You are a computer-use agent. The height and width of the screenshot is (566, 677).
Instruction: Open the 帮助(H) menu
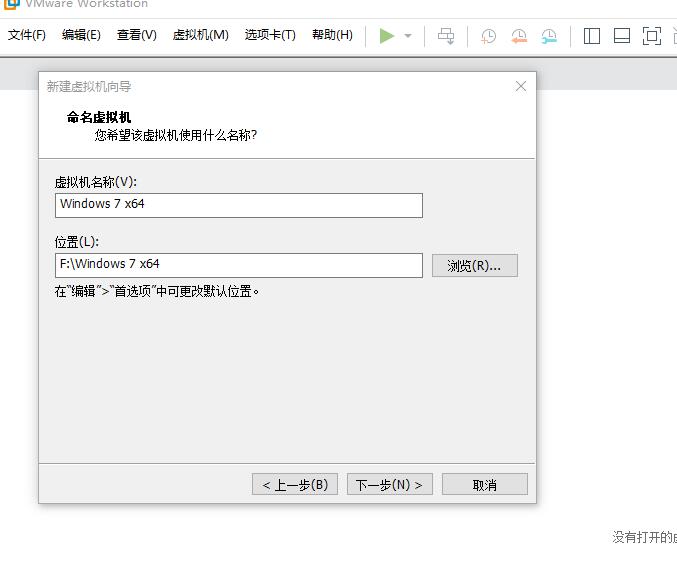coord(332,35)
